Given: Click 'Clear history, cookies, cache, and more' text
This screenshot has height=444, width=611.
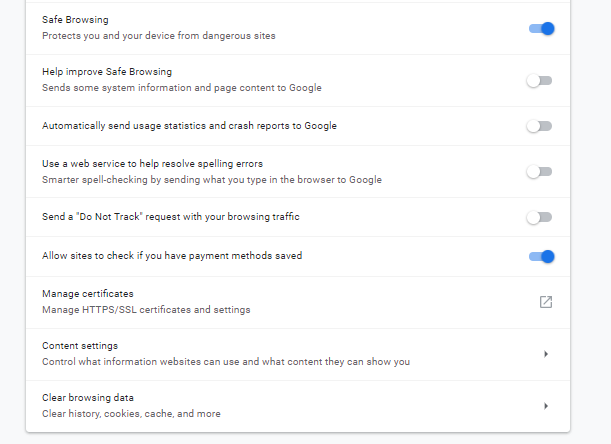Looking at the screenshot, I should pos(131,414).
